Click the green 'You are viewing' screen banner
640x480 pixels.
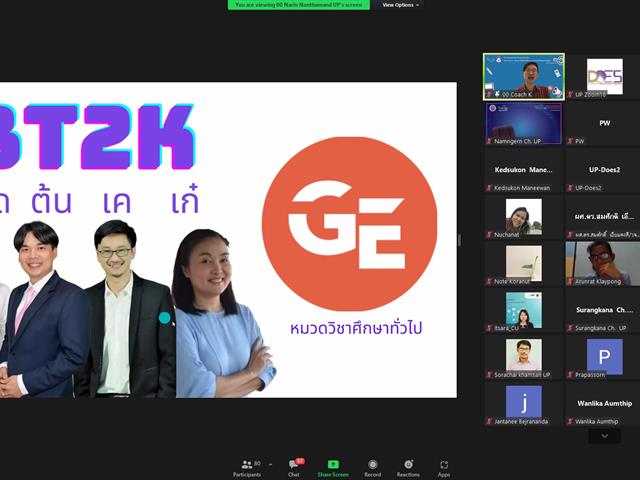point(299,5)
